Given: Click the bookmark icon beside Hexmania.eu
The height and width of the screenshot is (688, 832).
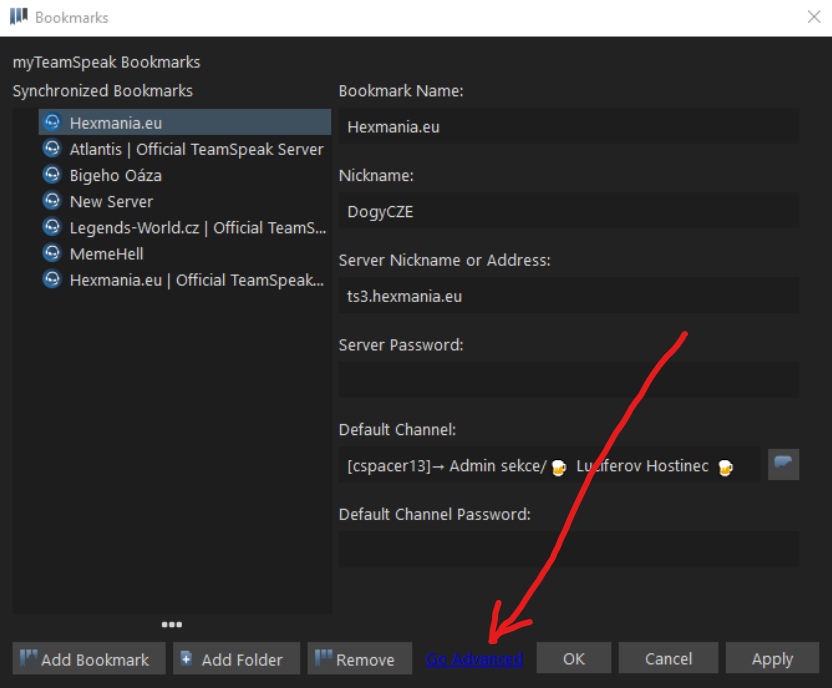Looking at the screenshot, I should click(51, 122).
